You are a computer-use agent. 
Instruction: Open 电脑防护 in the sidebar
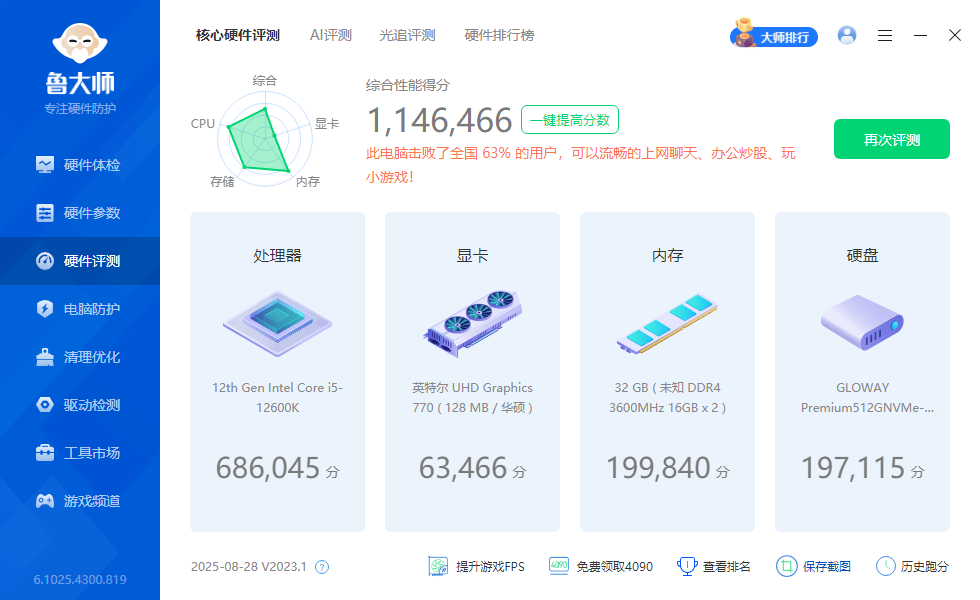coord(80,309)
